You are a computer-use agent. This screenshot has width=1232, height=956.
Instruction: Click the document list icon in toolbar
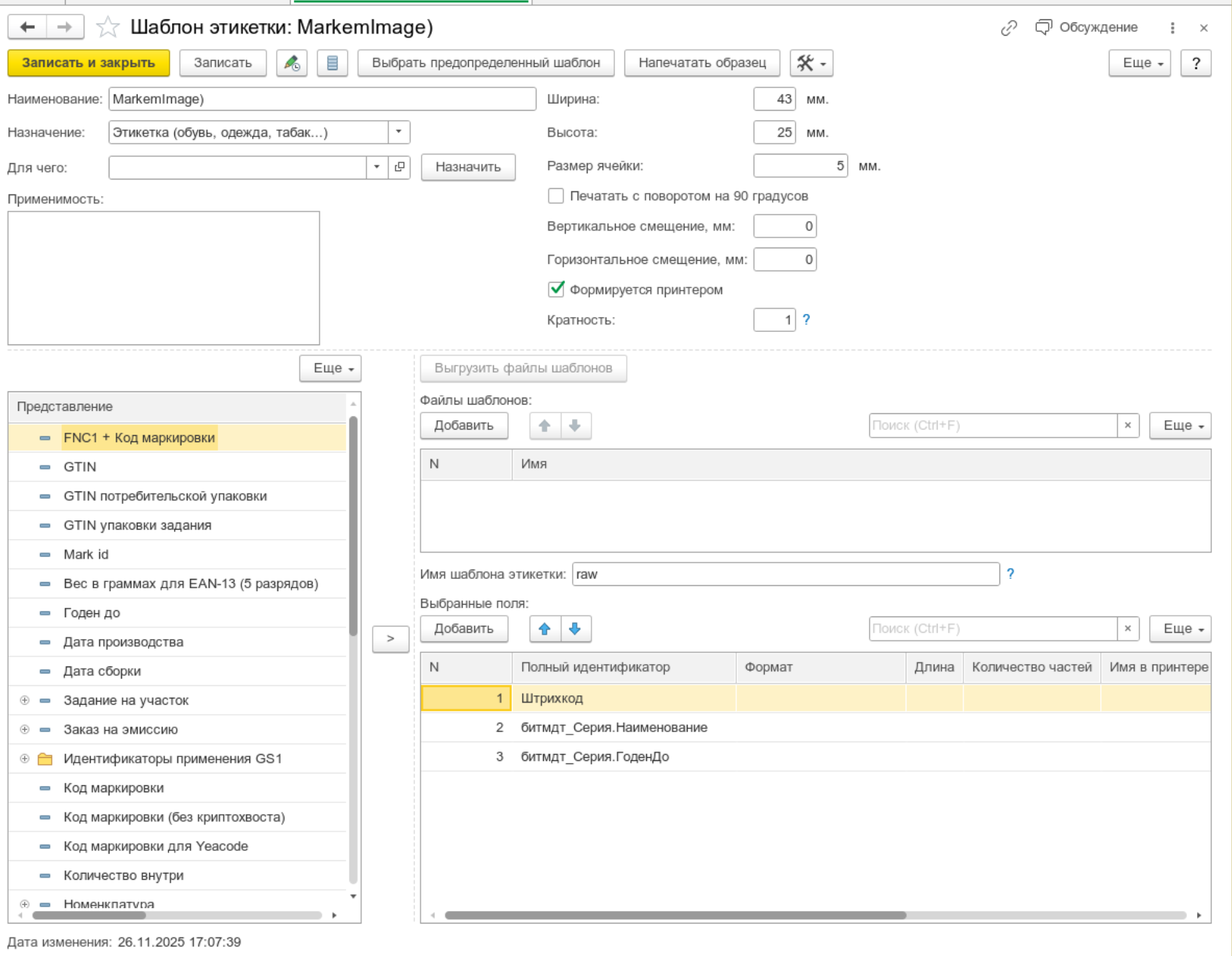tap(332, 63)
